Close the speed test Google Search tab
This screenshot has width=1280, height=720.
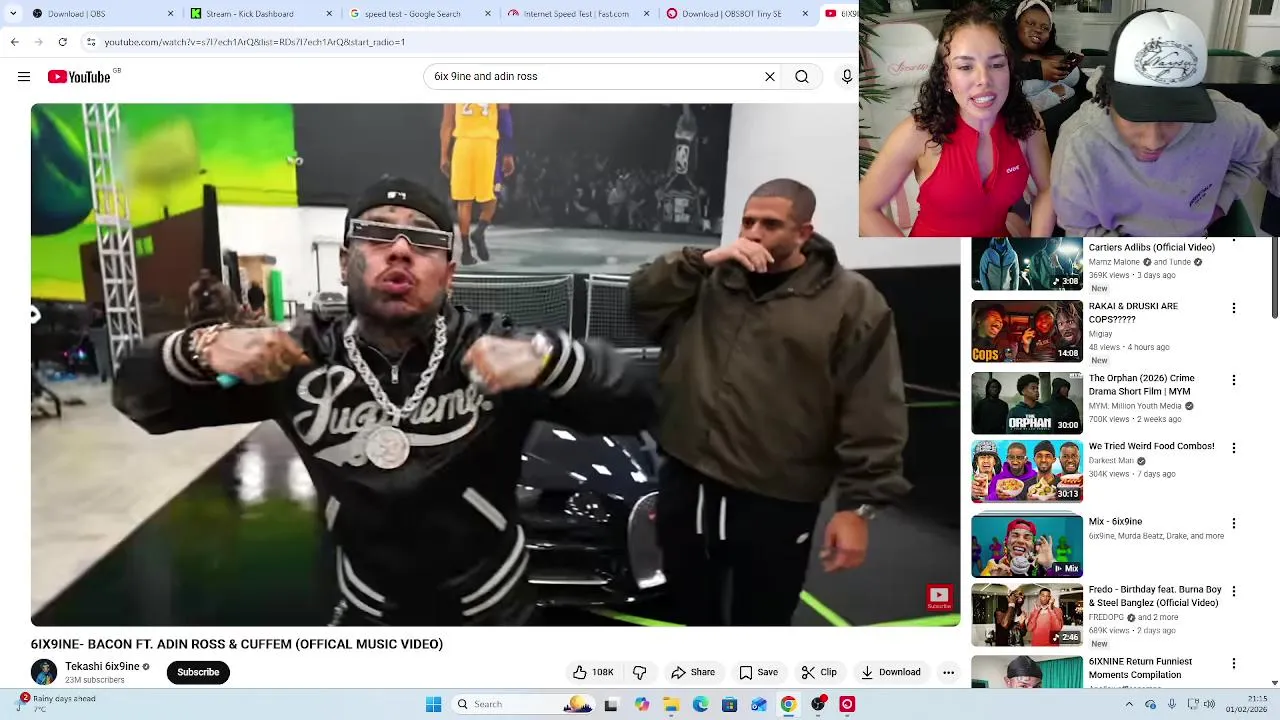[488, 14]
